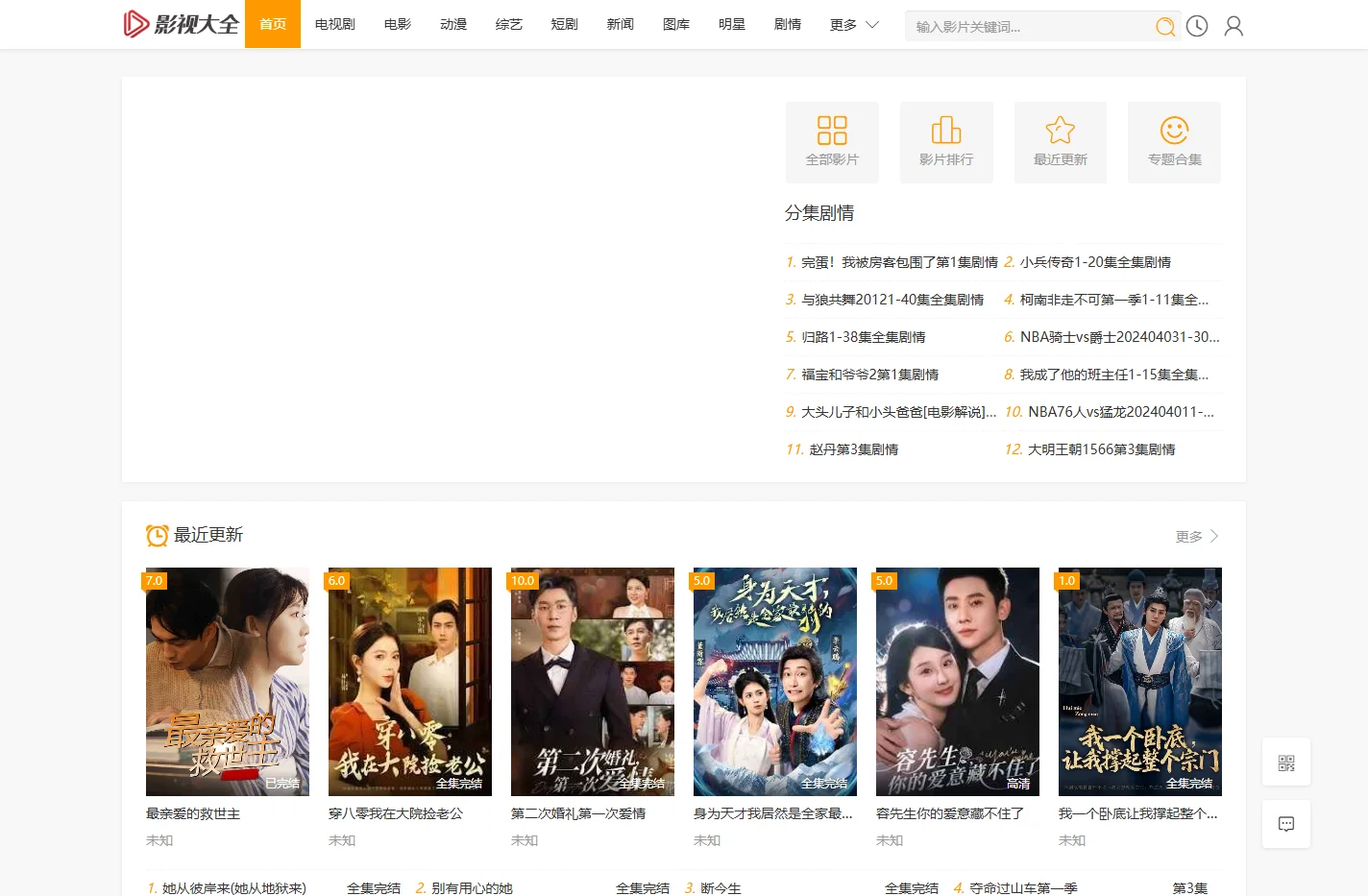
Task: Click the 最近更新 section clock icon
Action: click(157, 535)
